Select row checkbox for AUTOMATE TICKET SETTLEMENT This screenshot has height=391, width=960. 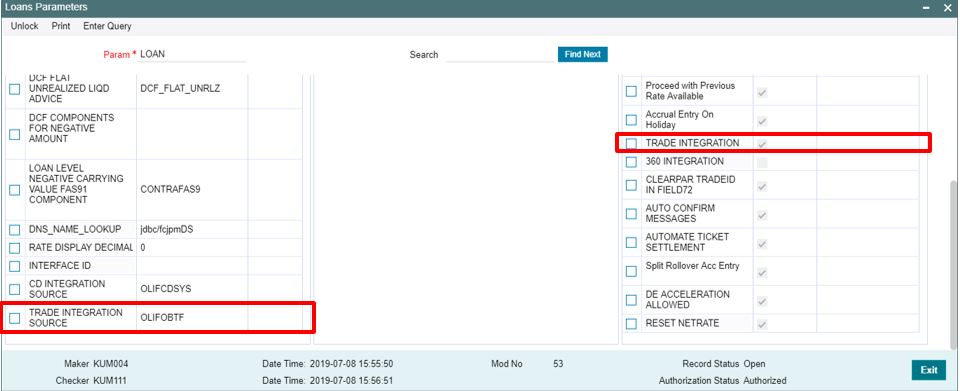[x=631, y=242]
